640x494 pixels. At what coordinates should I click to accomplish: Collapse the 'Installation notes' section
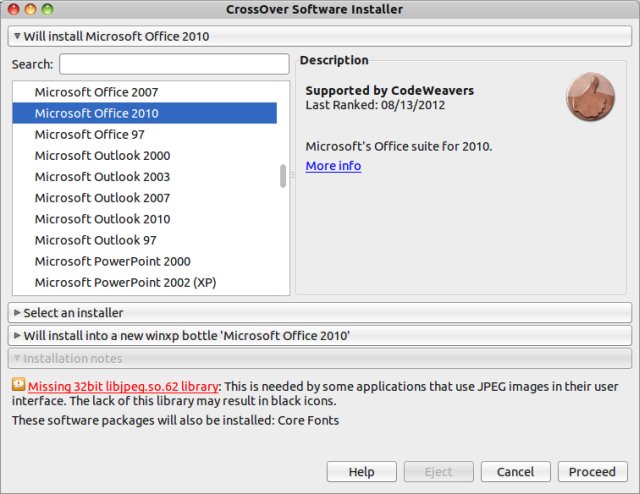point(320,358)
